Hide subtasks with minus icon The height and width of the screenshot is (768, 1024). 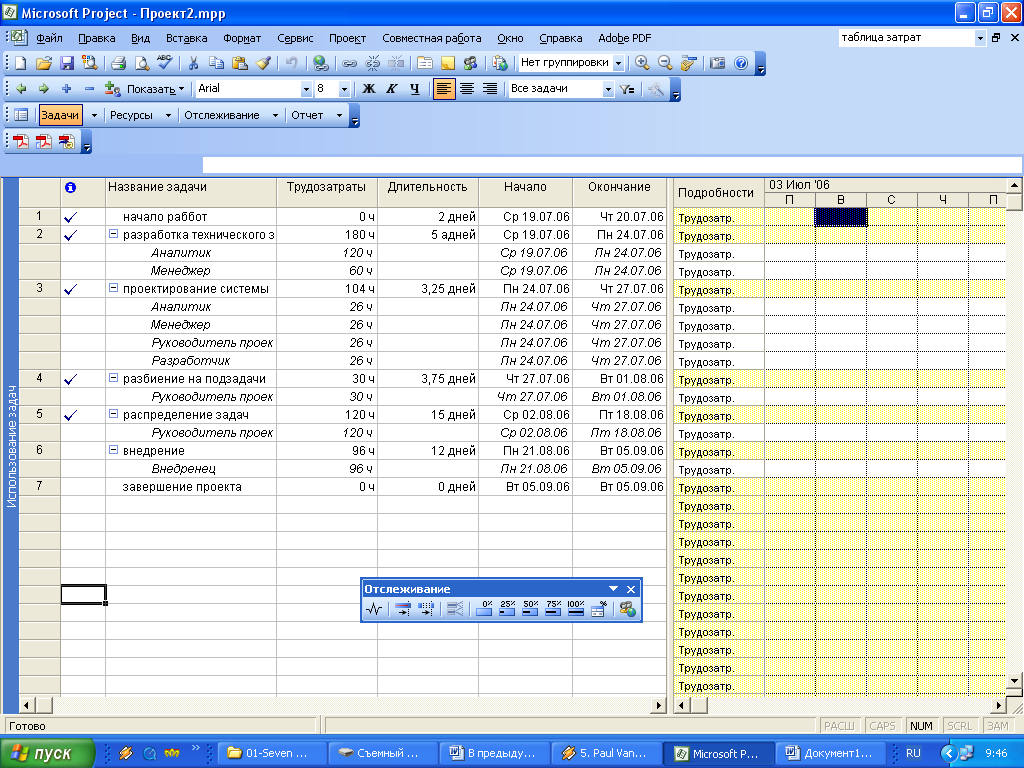pyautogui.click(x=89, y=89)
